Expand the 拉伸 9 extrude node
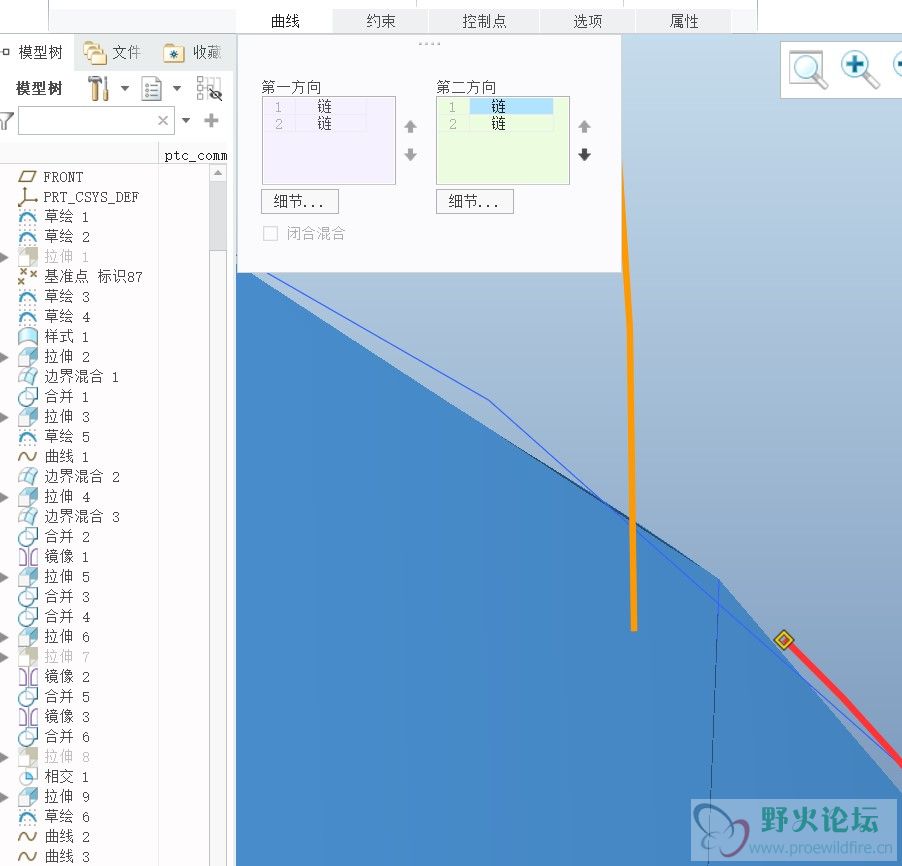902x866 pixels. pos(4,797)
